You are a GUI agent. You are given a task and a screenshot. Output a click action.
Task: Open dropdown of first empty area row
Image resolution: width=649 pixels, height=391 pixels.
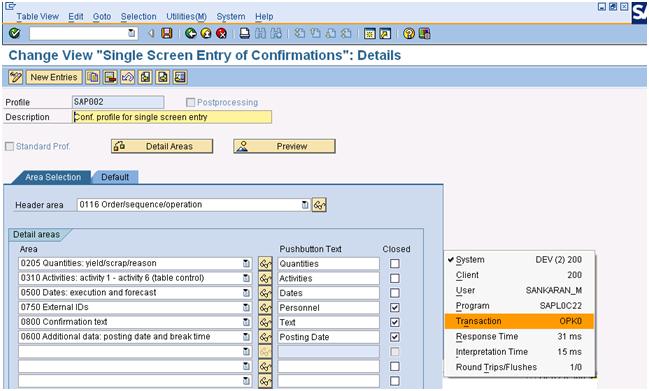point(246,352)
